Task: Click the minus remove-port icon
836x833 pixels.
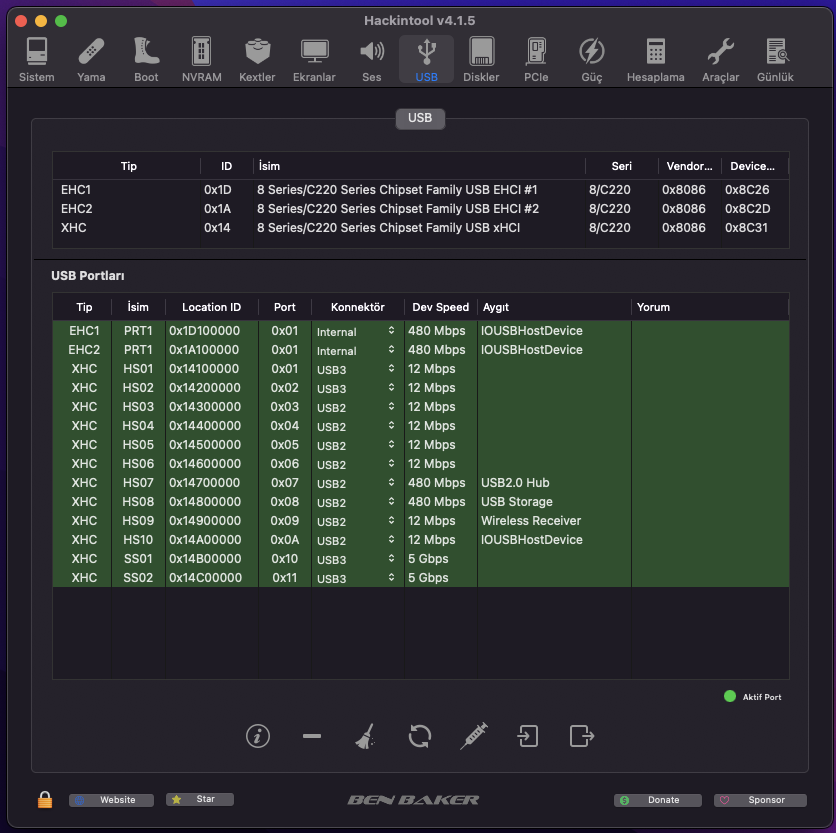Action: [312, 736]
